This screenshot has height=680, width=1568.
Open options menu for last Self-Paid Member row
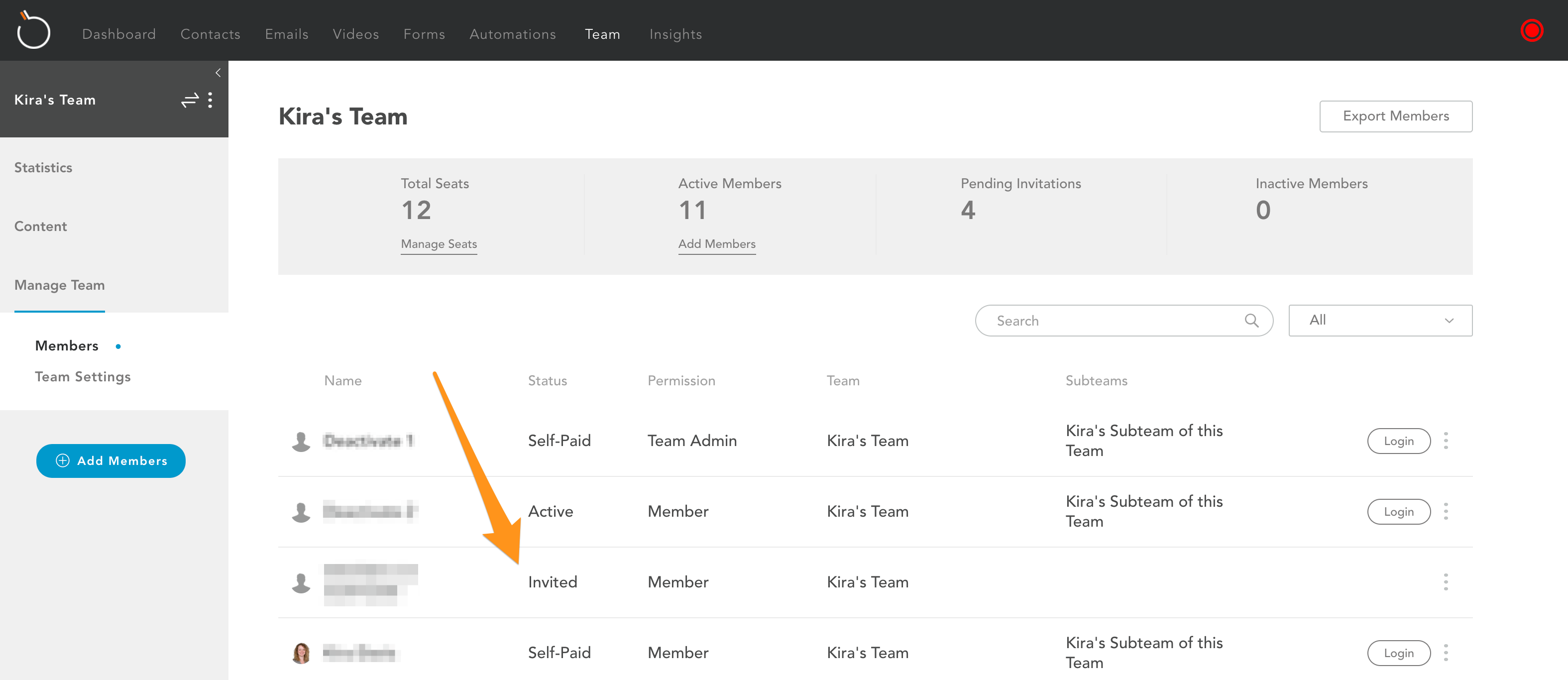click(1446, 653)
